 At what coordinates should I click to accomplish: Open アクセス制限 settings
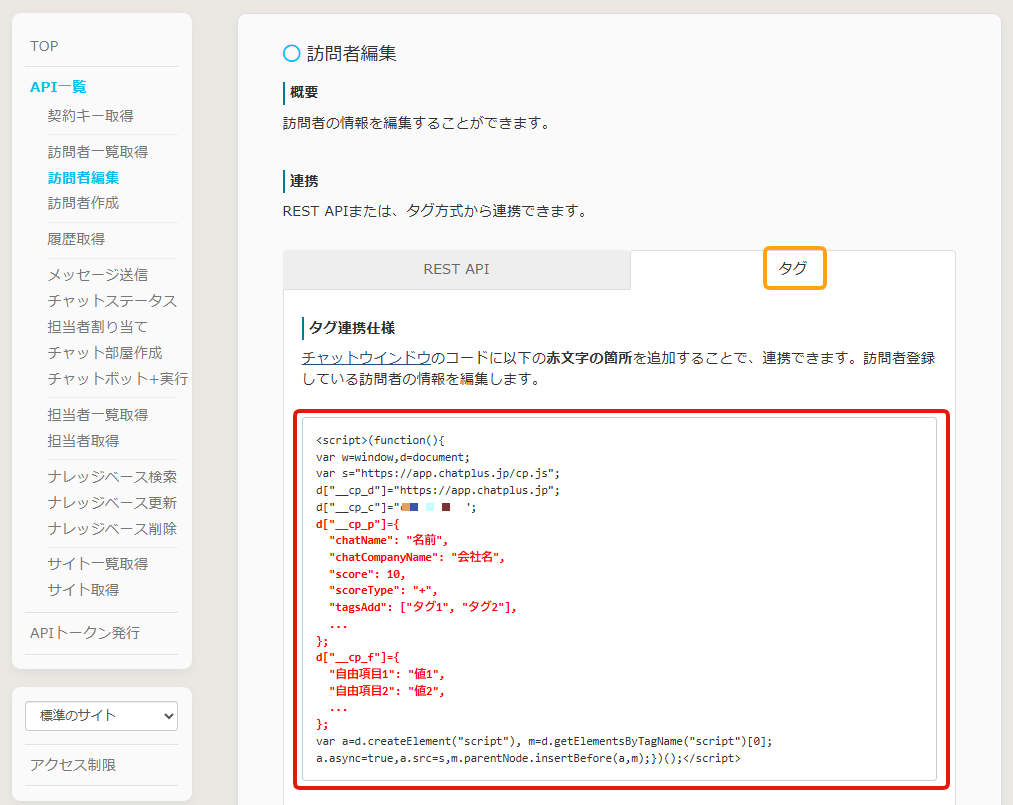coord(73,765)
